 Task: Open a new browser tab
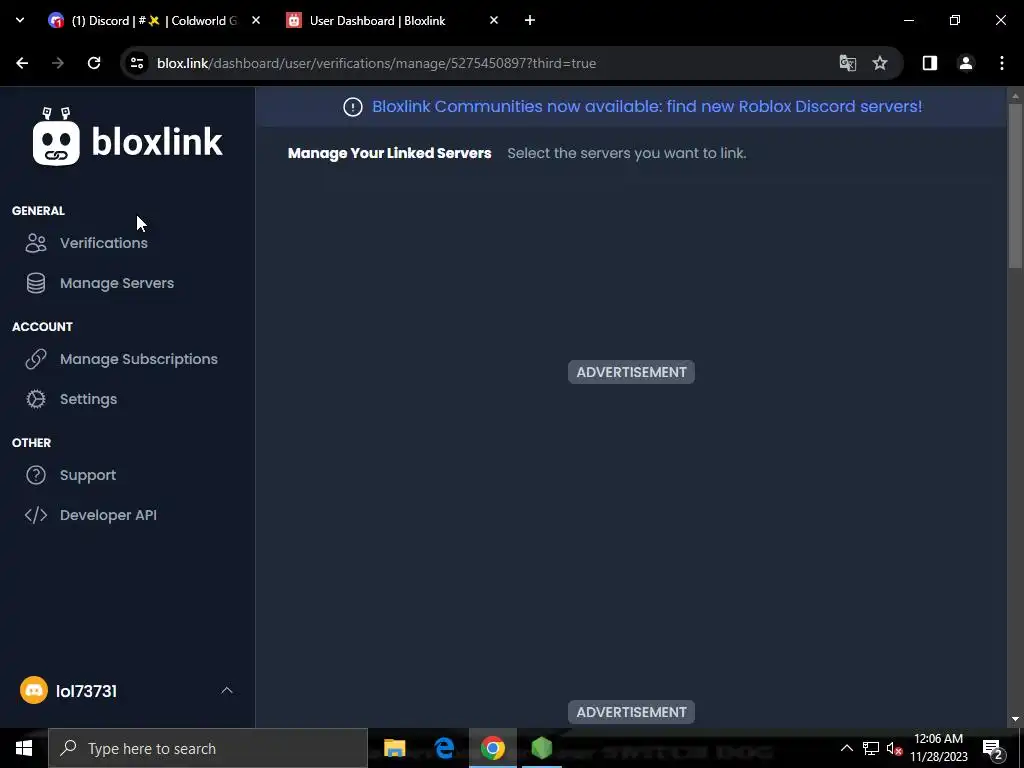click(530, 20)
